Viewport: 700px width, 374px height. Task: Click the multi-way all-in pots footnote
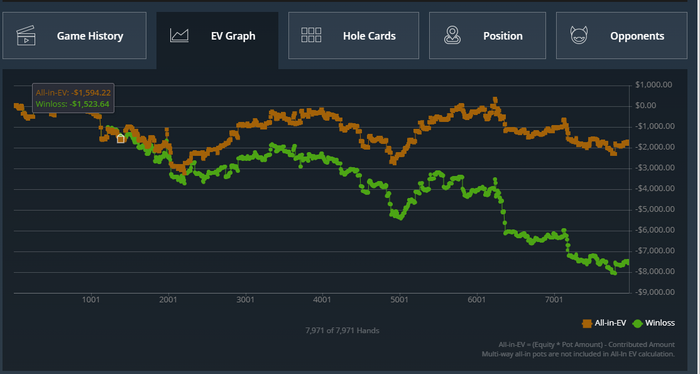click(x=578, y=354)
